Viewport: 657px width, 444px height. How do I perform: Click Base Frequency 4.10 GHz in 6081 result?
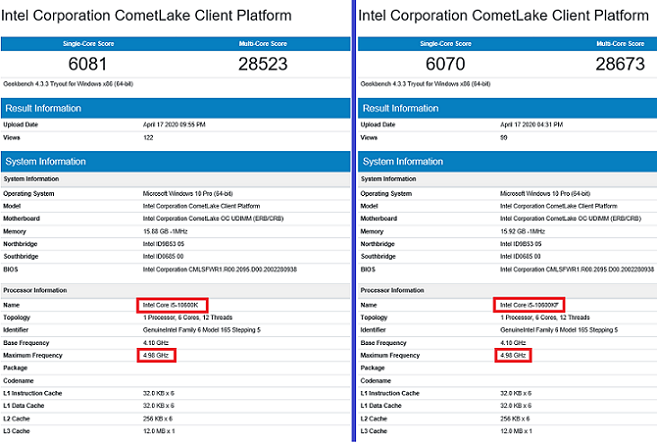155,343
